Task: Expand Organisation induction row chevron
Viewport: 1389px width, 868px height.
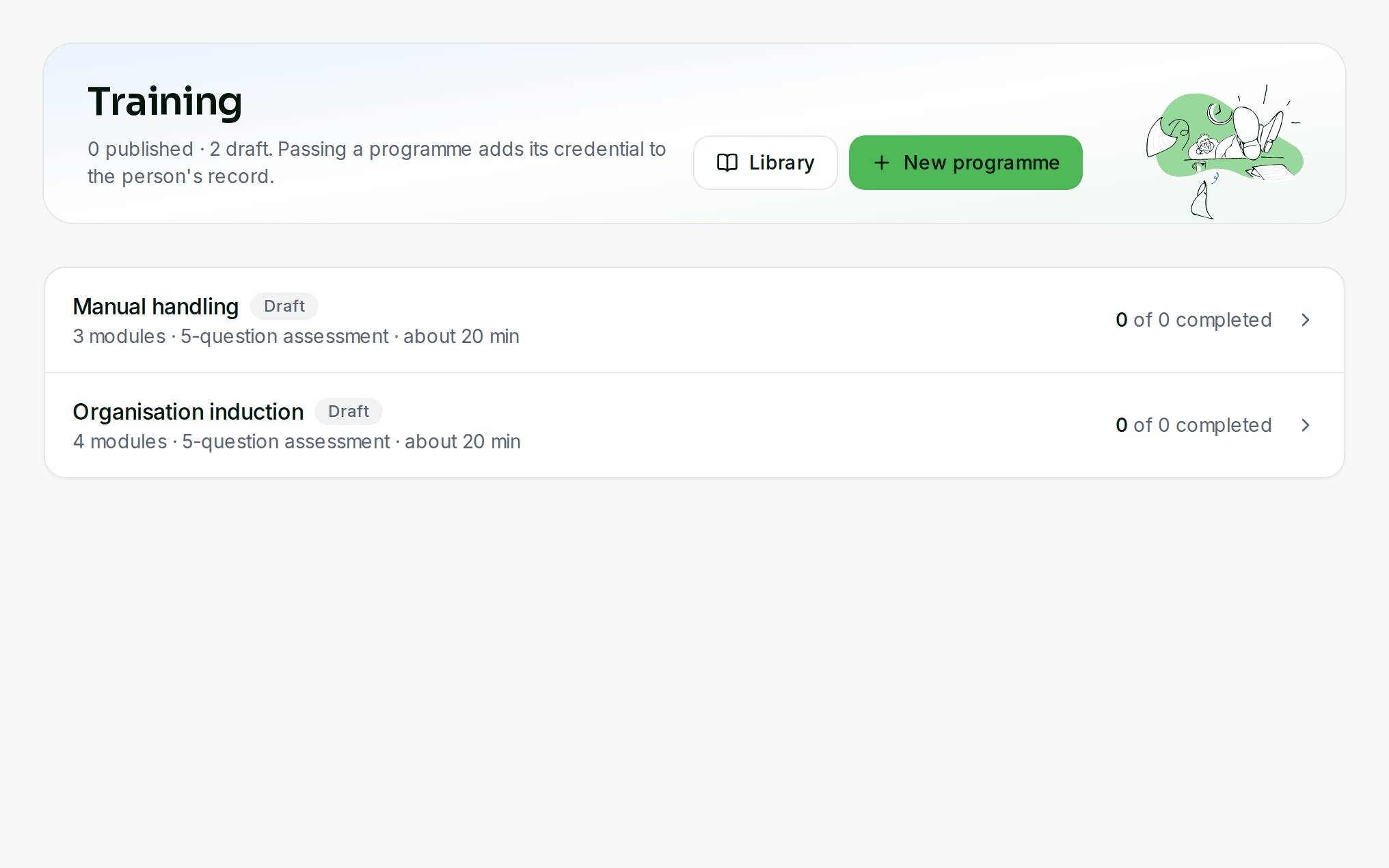Action: (x=1305, y=425)
